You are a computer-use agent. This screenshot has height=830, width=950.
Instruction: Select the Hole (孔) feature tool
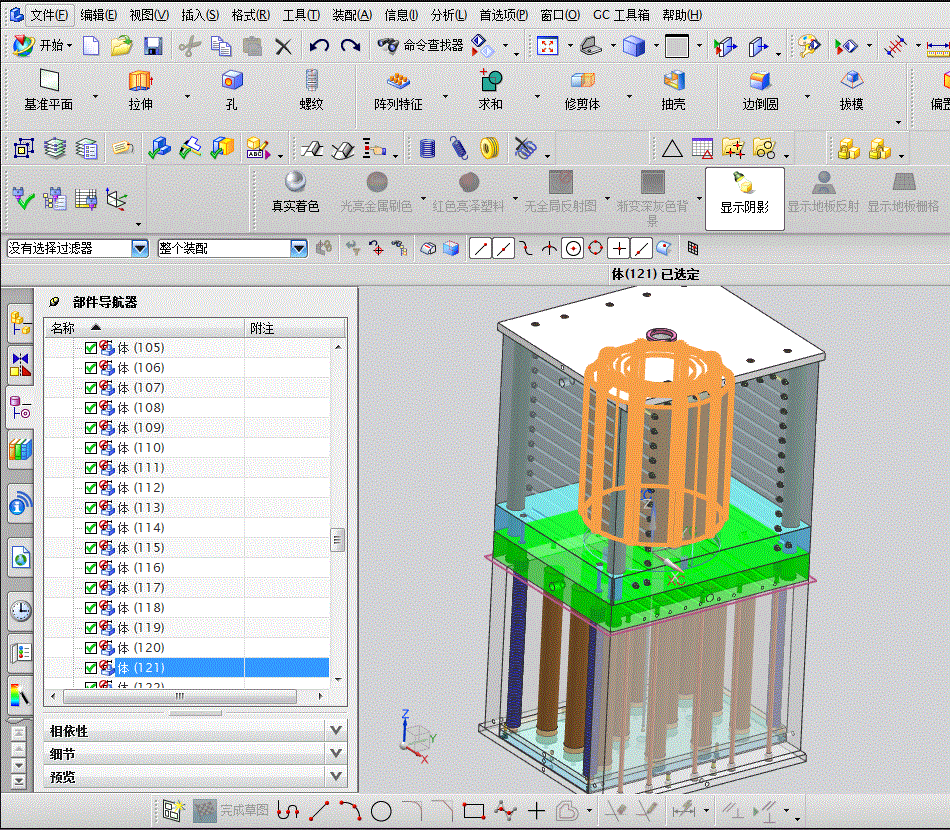(232, 82)
